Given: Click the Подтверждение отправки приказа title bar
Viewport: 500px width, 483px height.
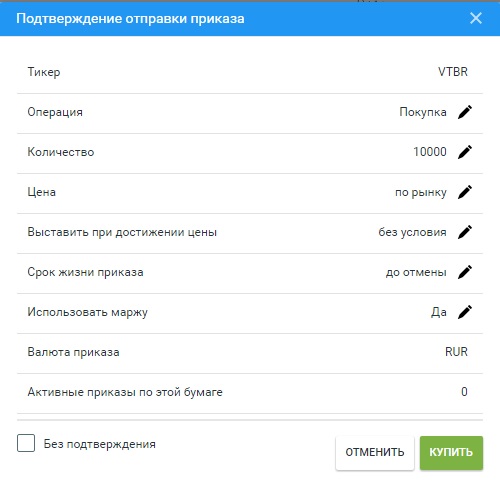Looking at the screenshot, I should click(250, 19).
